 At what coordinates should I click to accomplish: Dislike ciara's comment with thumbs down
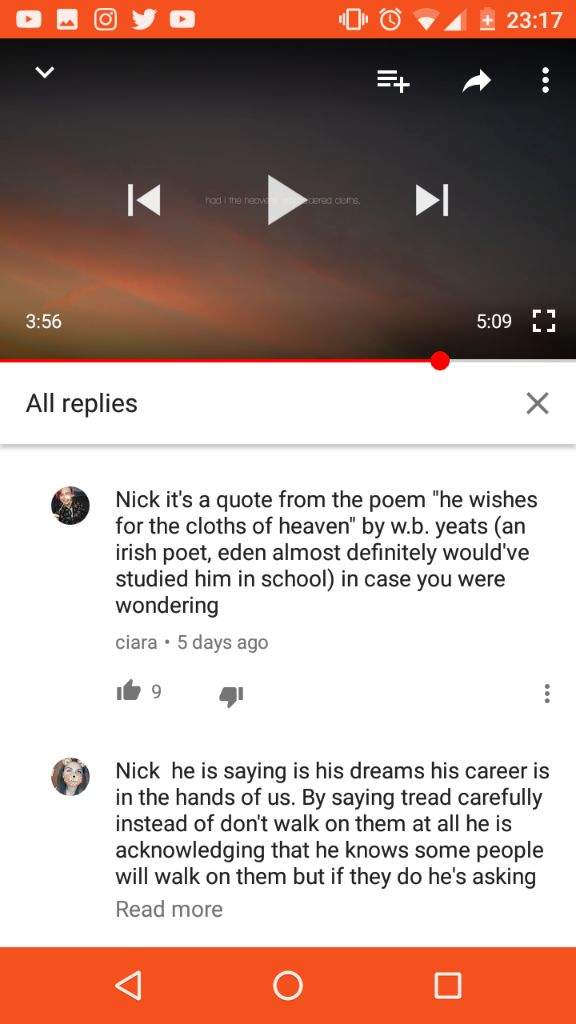click(x=231, y=696)
